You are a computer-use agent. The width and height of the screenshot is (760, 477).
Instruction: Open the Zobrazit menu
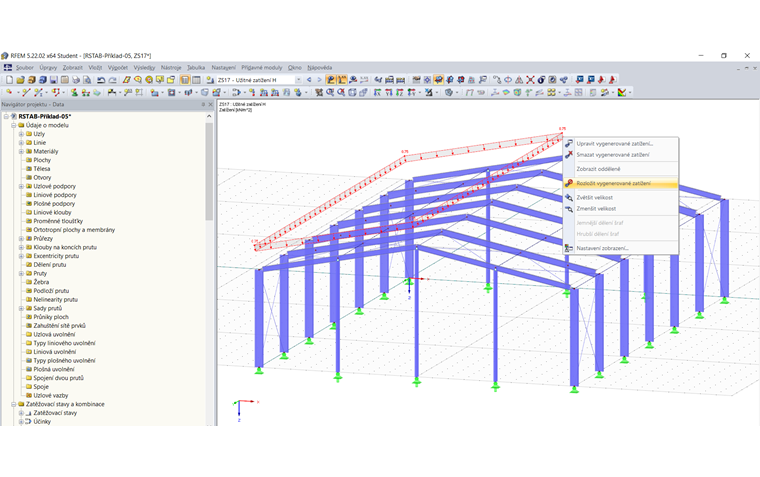click(73, 68)
